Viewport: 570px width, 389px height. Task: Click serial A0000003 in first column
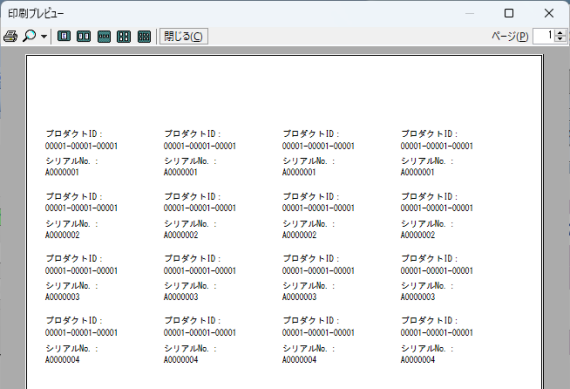point(62,297)
